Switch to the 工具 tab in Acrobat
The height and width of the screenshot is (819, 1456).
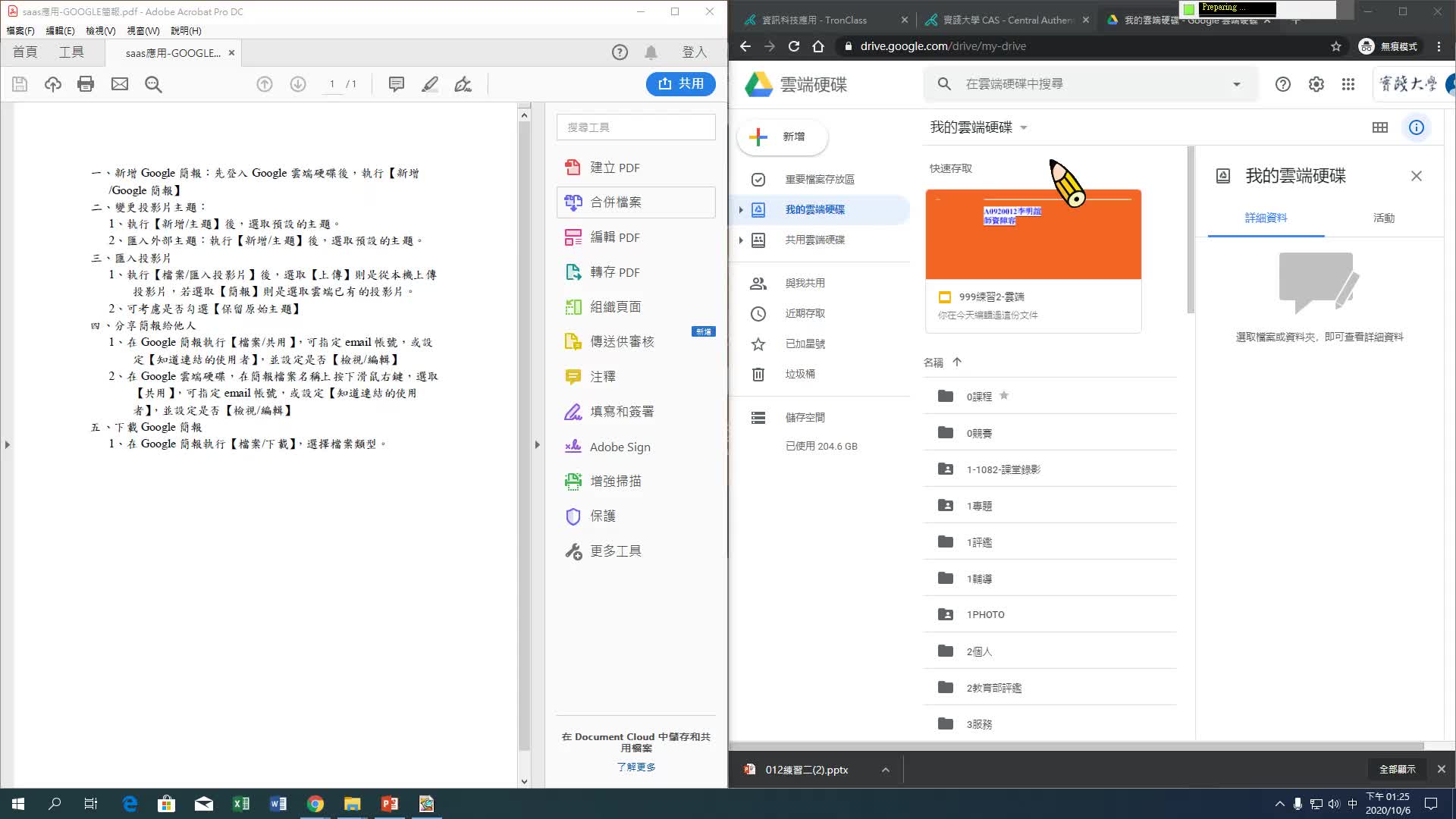coord(71,52)
